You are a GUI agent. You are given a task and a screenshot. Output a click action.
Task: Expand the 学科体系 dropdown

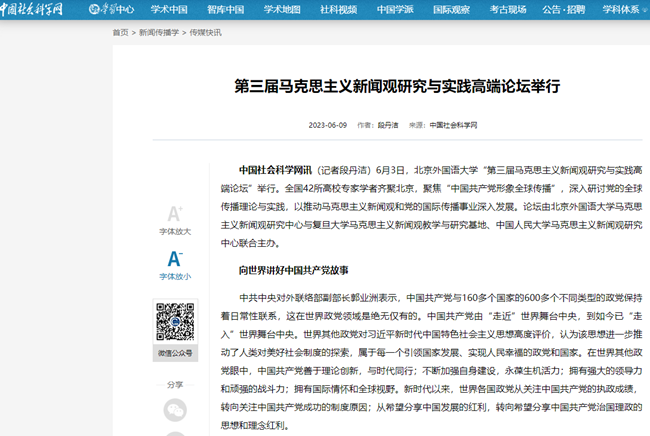[x=624, y=9]
